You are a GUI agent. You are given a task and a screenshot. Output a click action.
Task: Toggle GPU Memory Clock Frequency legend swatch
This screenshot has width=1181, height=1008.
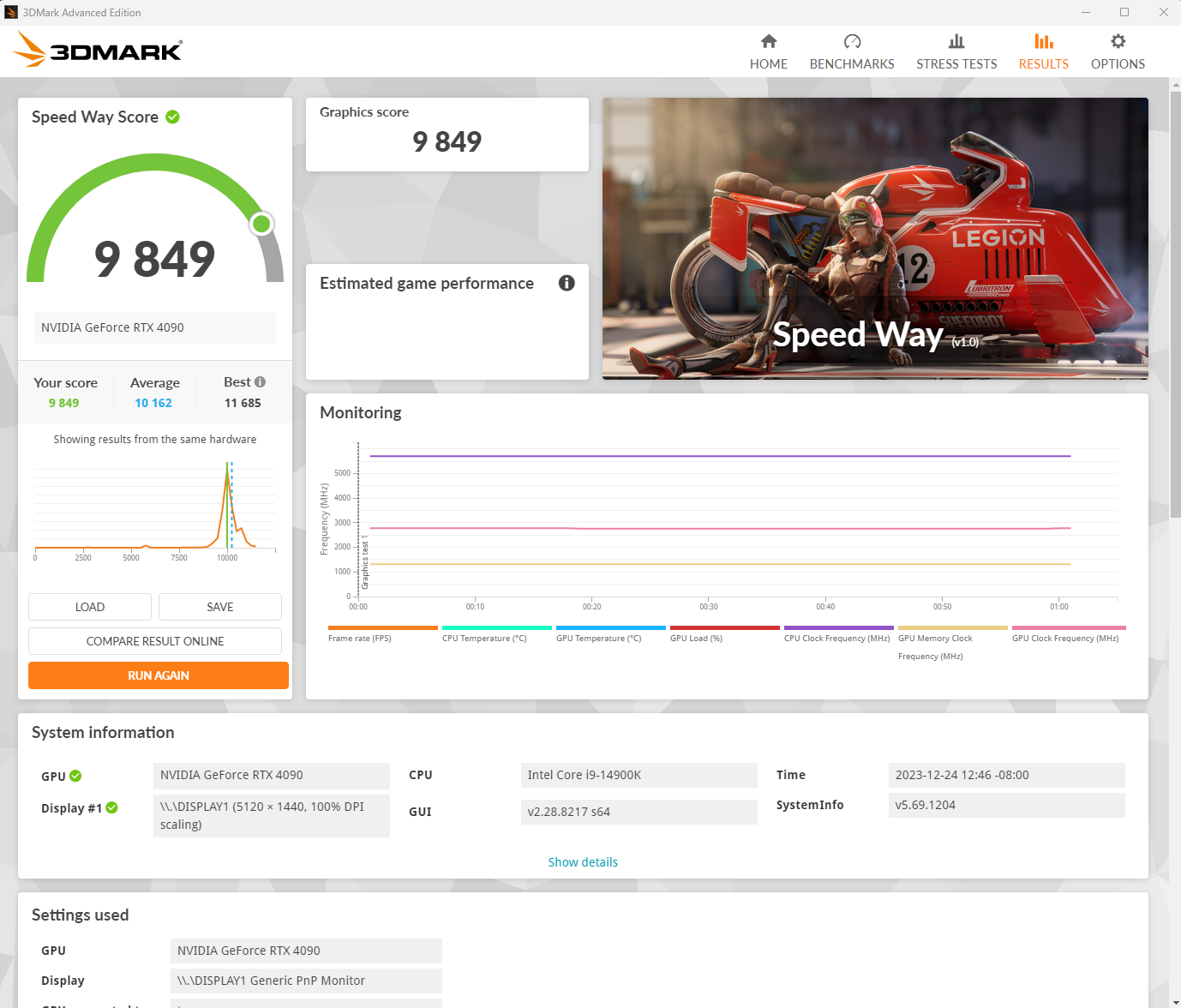click(x=953, y=627)
